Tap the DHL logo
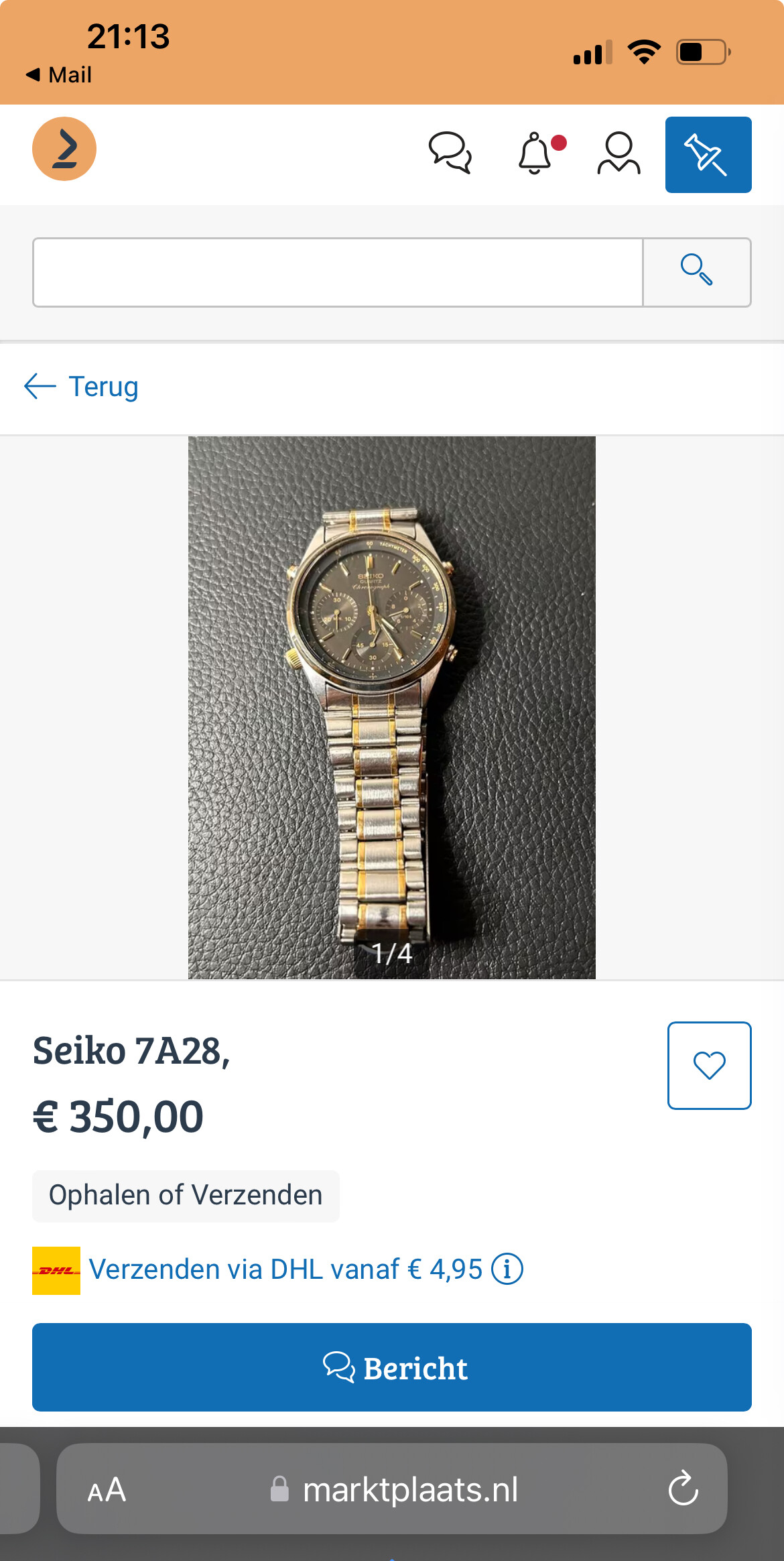The image size is (784, 1561). [x=56, y=1270]
